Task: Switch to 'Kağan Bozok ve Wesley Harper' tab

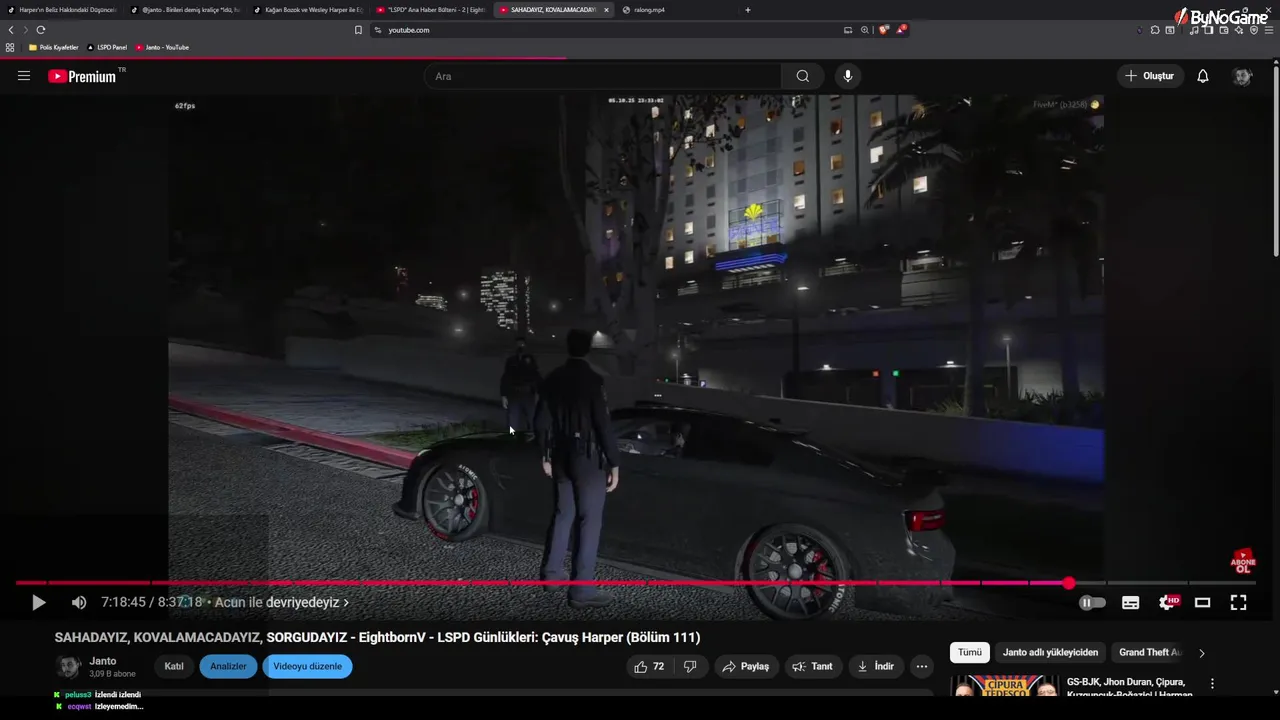Action: [x=308, y=10]
